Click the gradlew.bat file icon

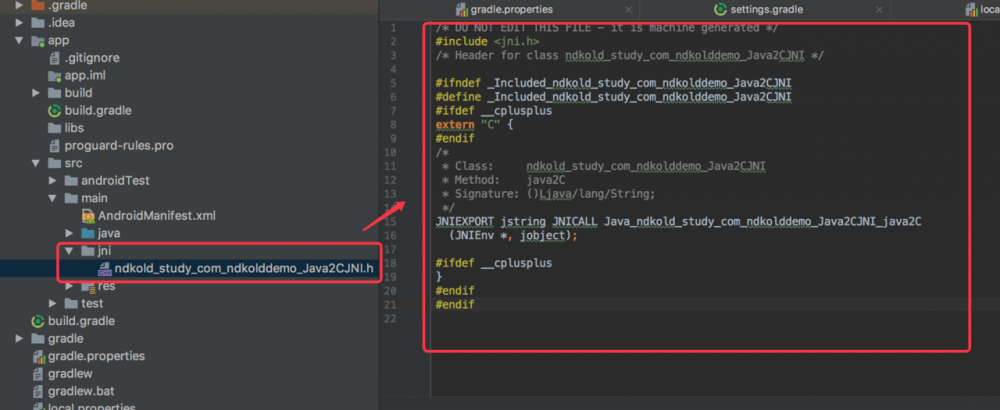point(38,391)
